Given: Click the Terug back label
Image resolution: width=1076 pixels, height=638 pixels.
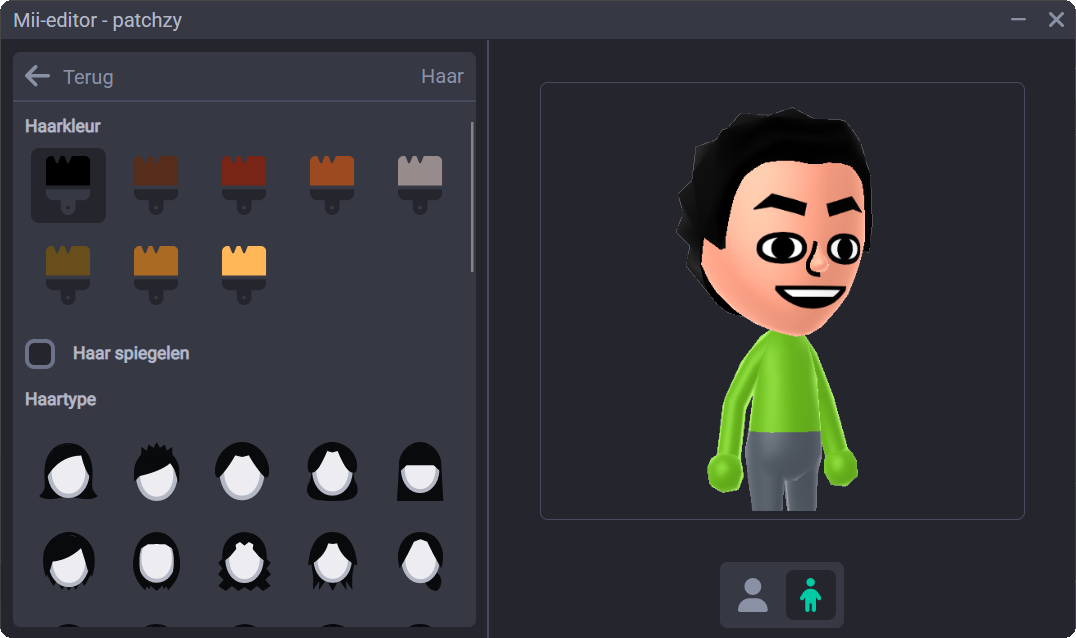Looking at the screenshot, I should [88, 77].
